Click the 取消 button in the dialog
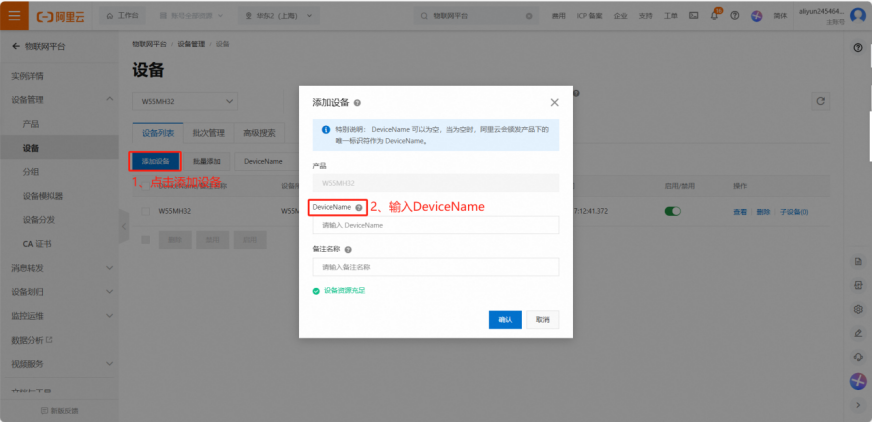Viewport: 873px width, 423px height. tap(543, 320)
